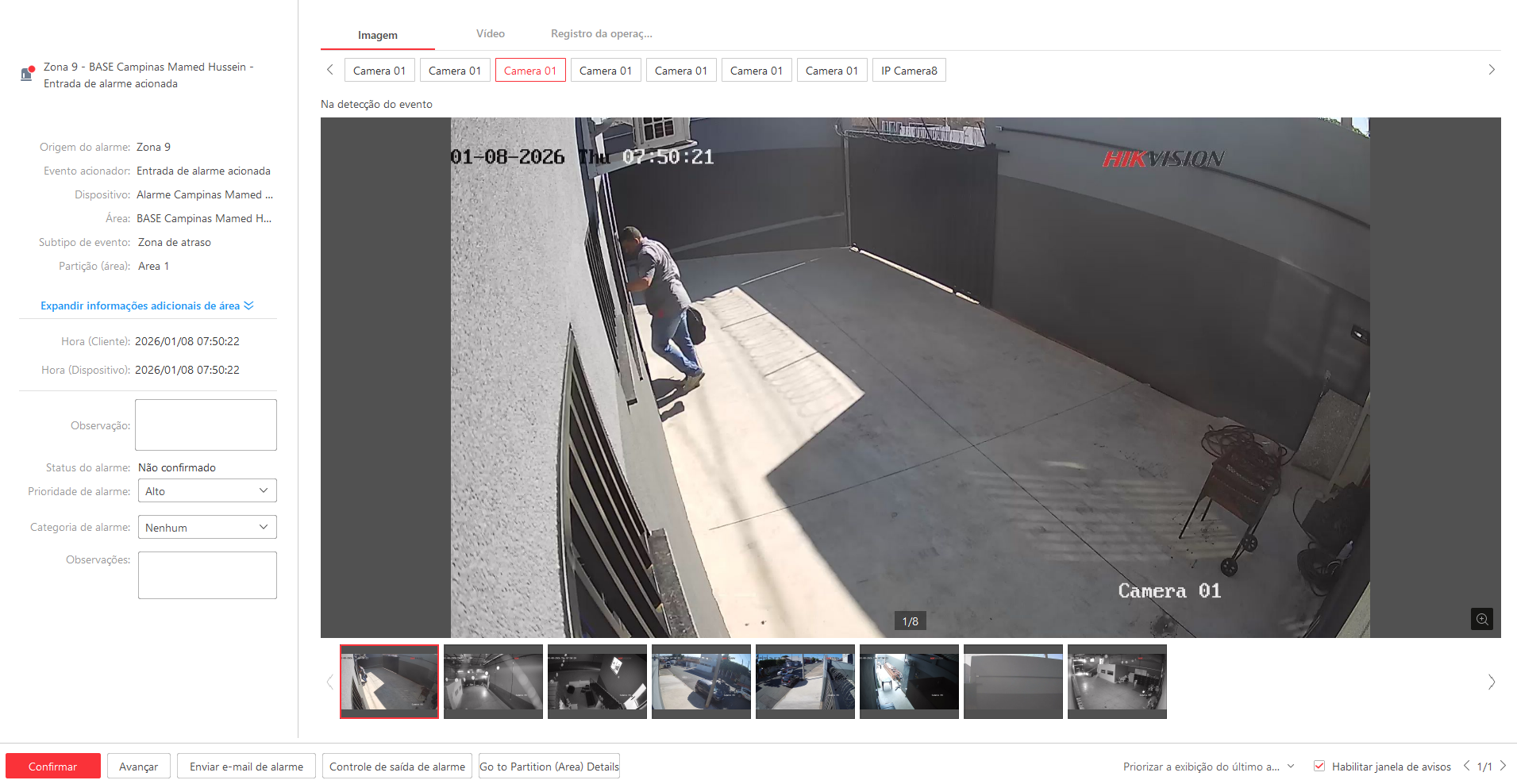Click into the Observação text field
Image resolution: width=1517 pixels, height=784 pixels.
tap(206, 425)
